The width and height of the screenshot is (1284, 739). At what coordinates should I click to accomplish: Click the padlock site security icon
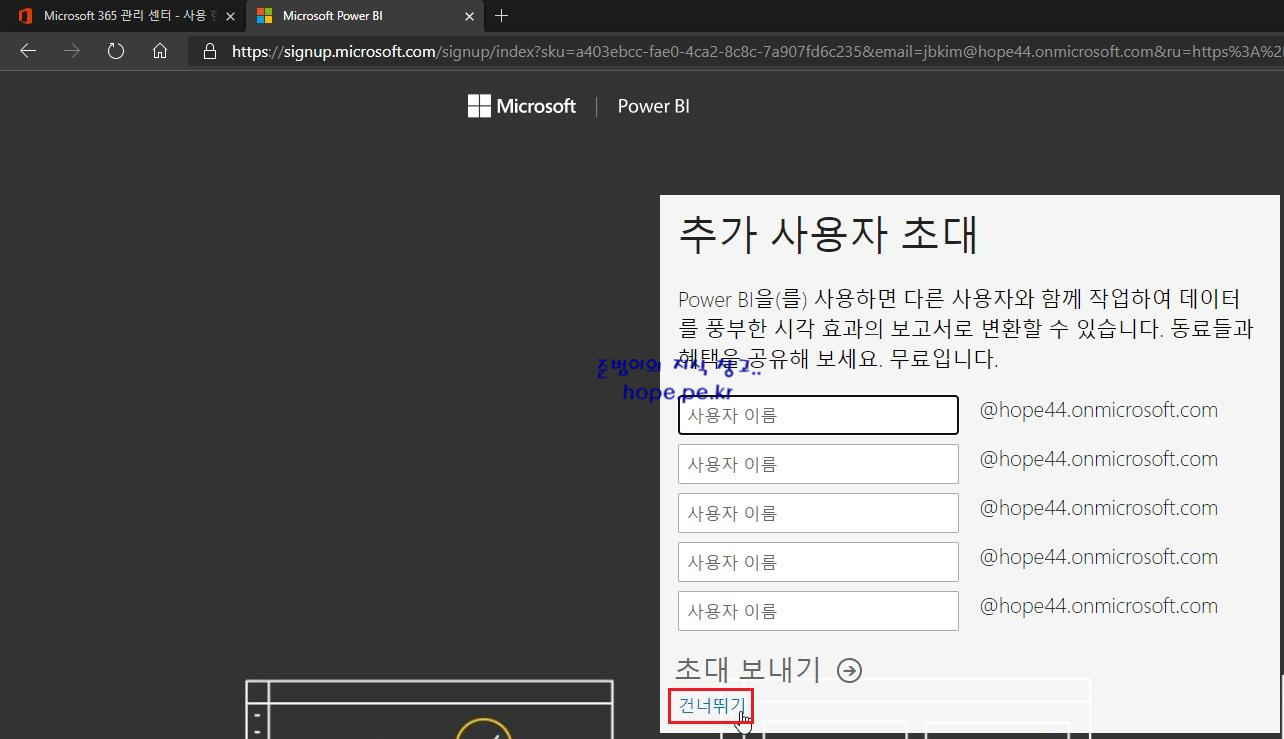pyautogui.click(x=209, y=51)
